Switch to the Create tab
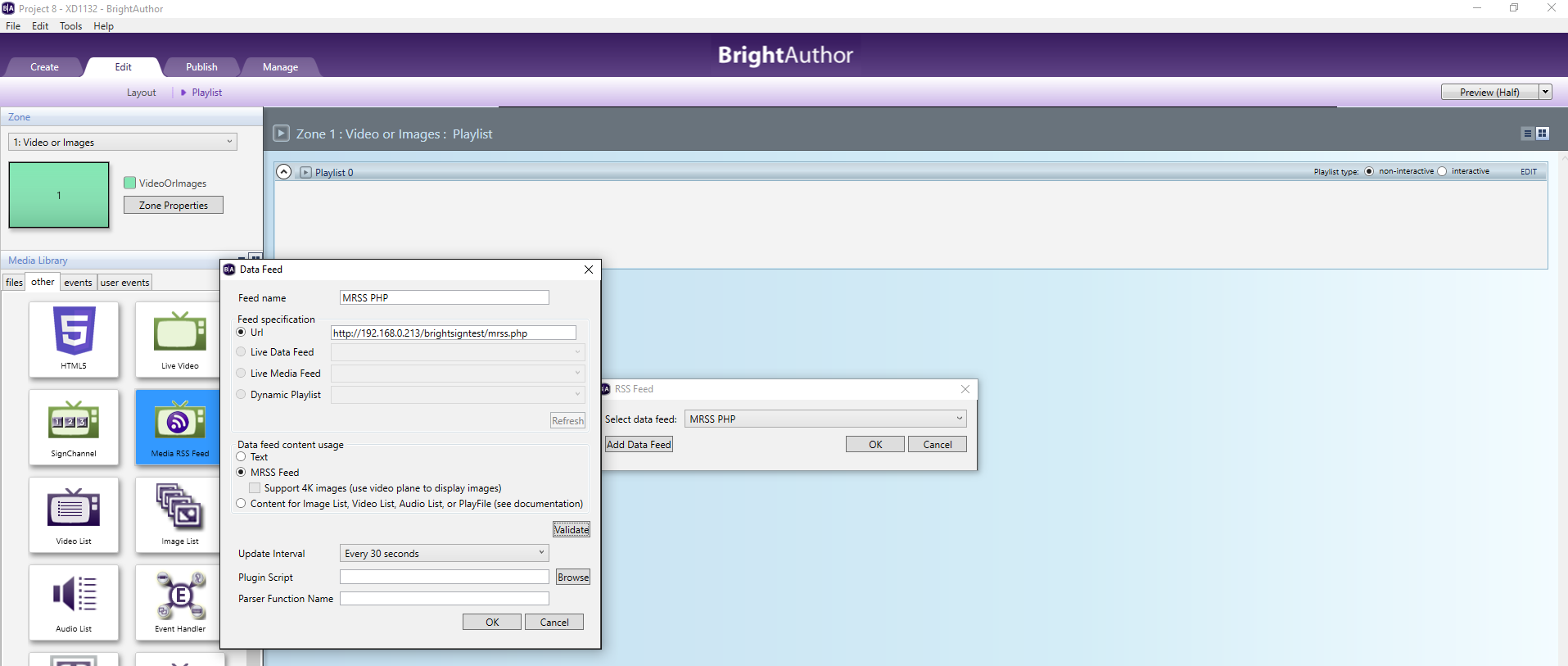 [44, 67]
